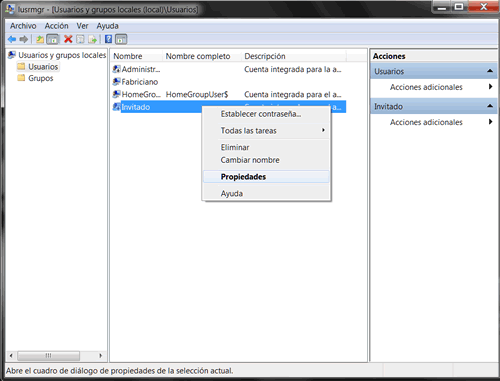Minimize the lusrmgr window

[x=442, y=7]
